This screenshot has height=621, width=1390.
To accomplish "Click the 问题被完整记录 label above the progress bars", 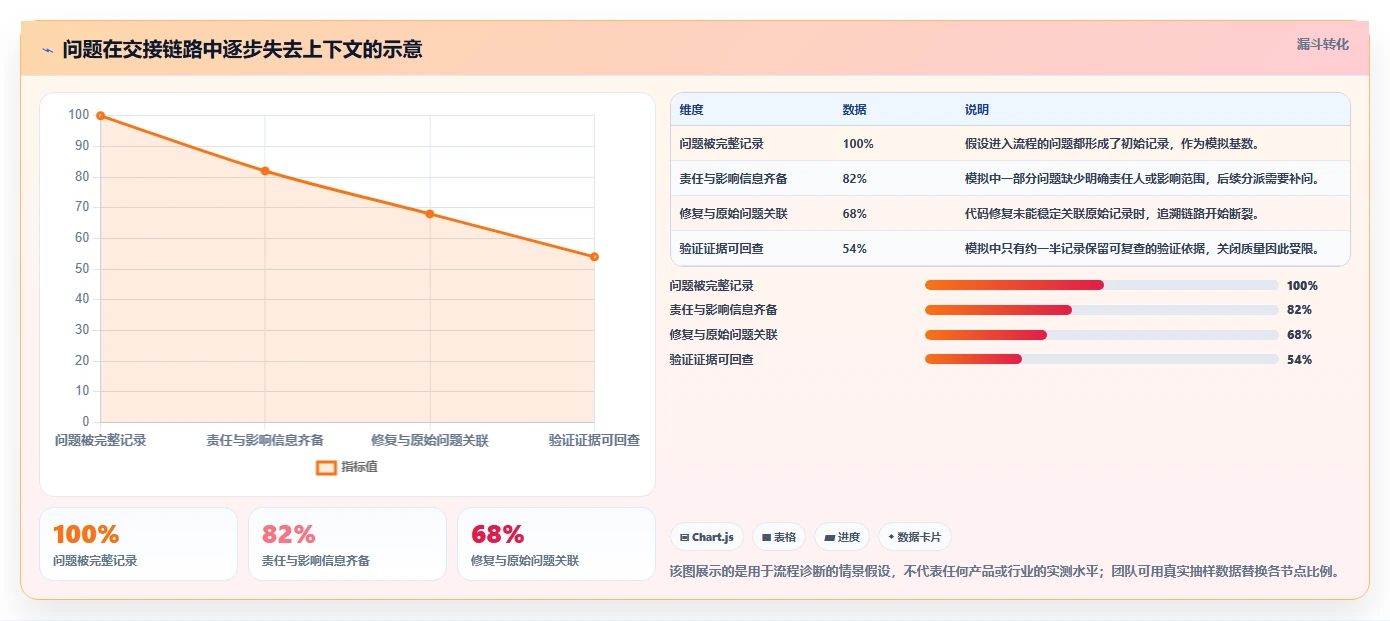I will click(711, 285).
